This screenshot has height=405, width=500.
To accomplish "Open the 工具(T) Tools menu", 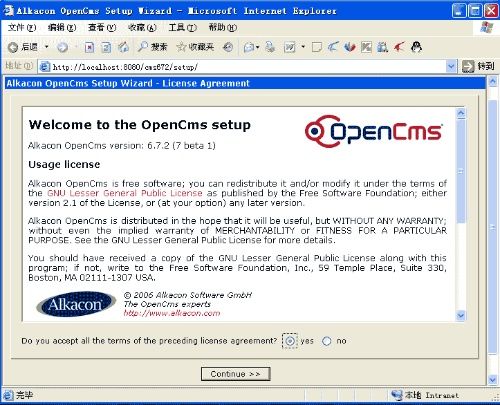I will coord(182,27).
